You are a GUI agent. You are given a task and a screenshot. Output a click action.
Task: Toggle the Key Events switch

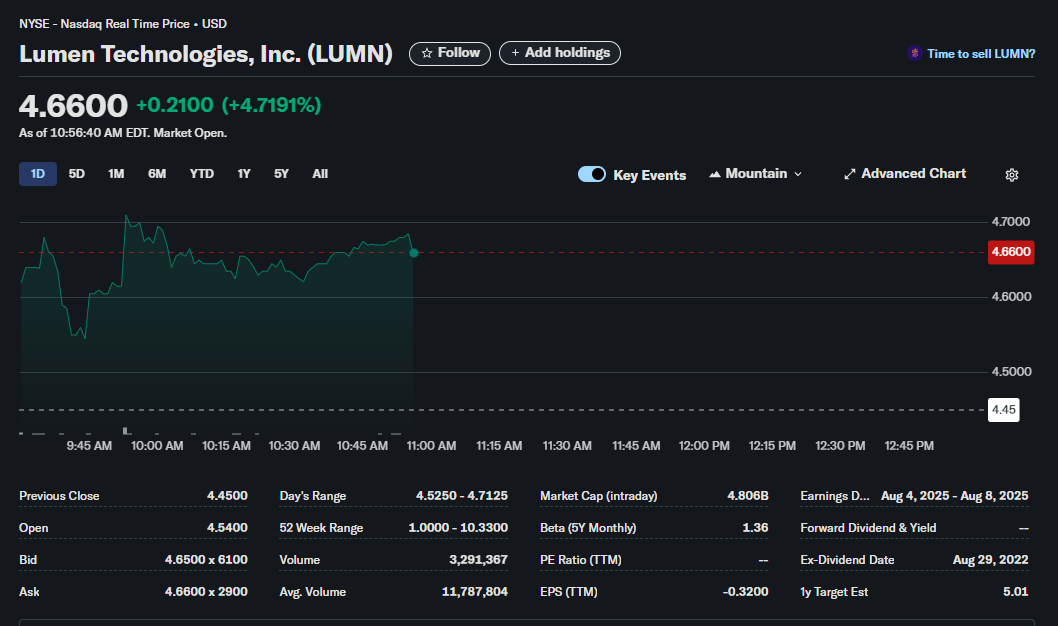point(592,174)
